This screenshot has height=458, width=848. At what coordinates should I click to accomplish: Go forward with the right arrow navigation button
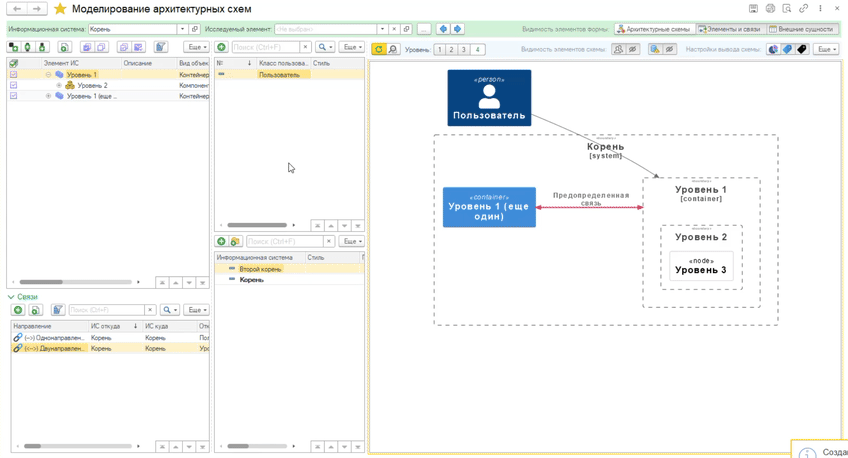coord(37,9)
